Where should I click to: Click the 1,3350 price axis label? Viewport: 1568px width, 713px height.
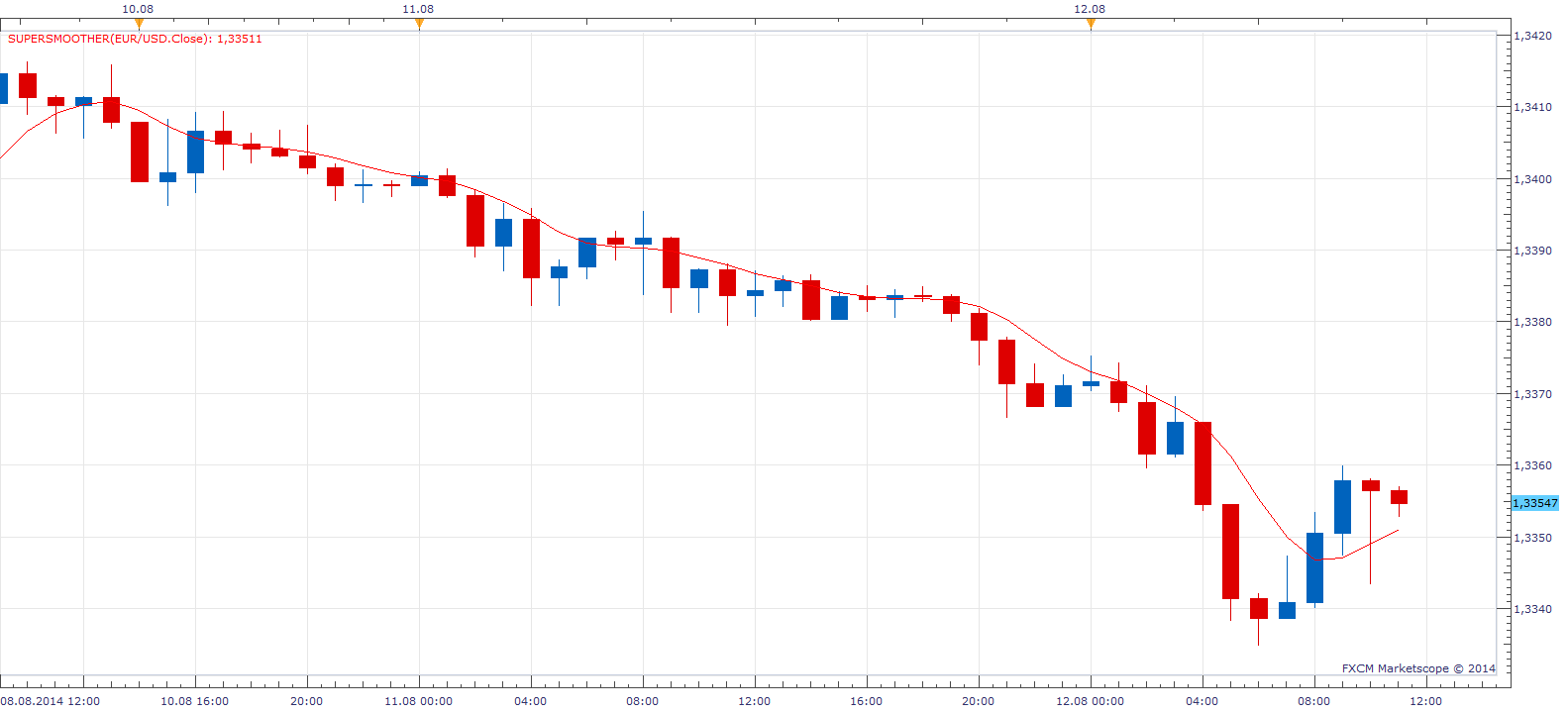(1533, 538)
